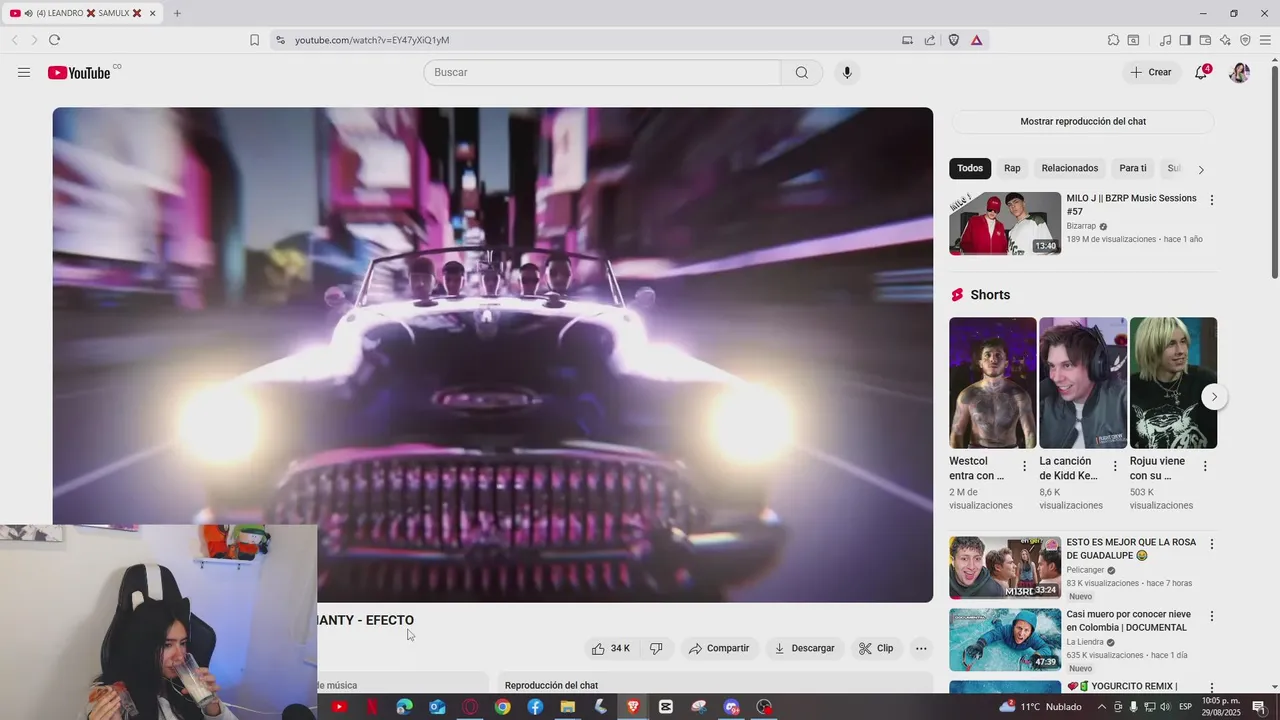Viewport: 1280px width, 720px height.
Task: Open the Brave VPN shield icon
Action: [x=1245, y=40]
